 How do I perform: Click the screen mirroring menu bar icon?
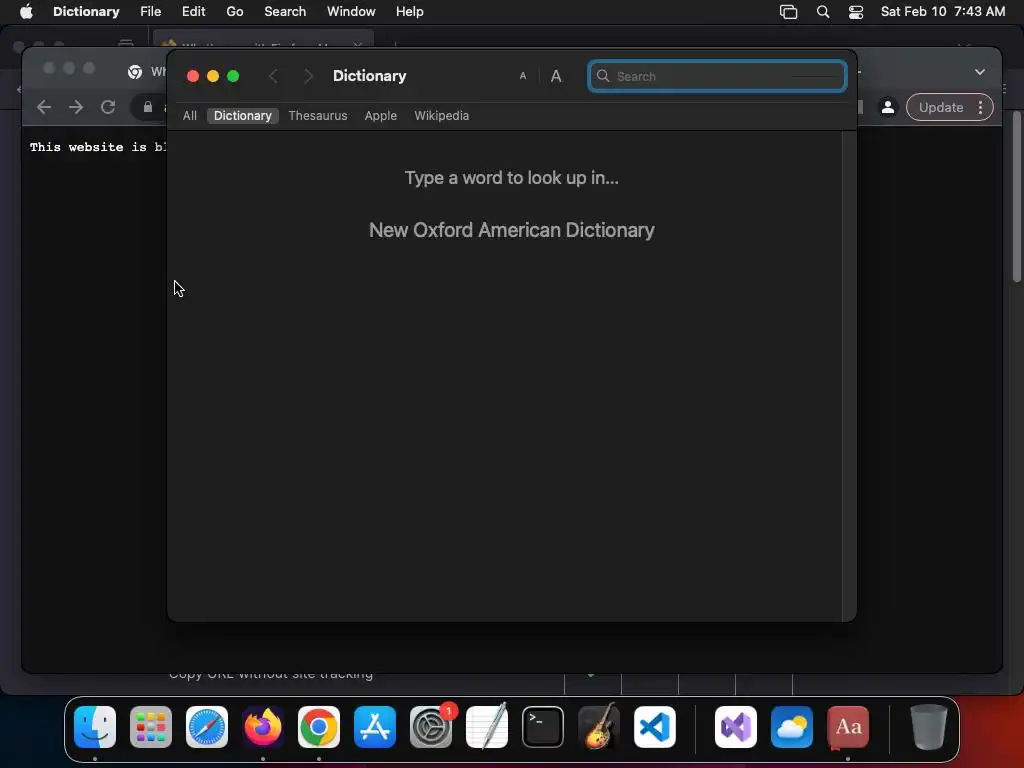tap(788, 12)
